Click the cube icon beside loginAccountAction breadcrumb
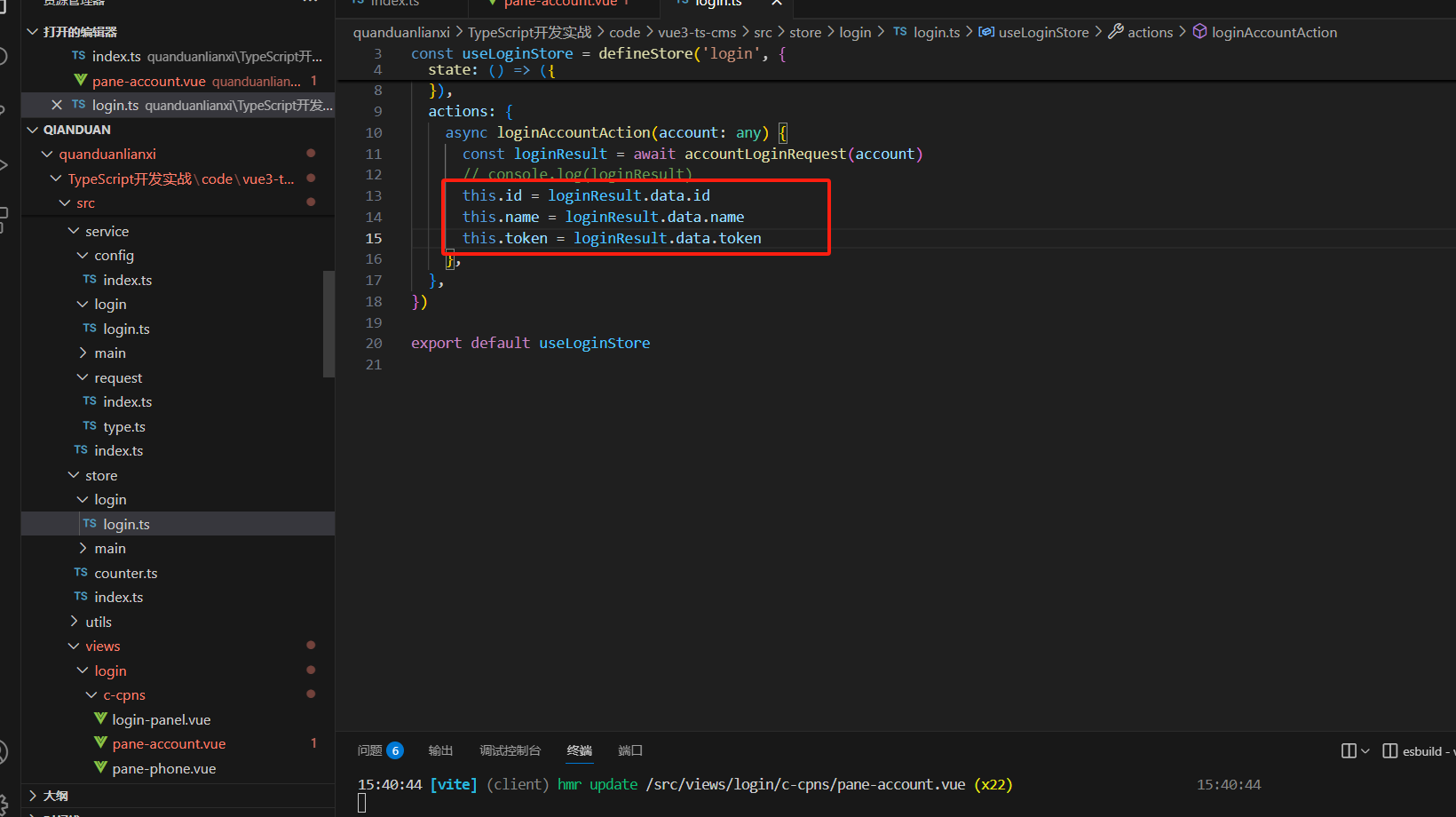The image size is (1456, 817). click(x=1199, y=32)
